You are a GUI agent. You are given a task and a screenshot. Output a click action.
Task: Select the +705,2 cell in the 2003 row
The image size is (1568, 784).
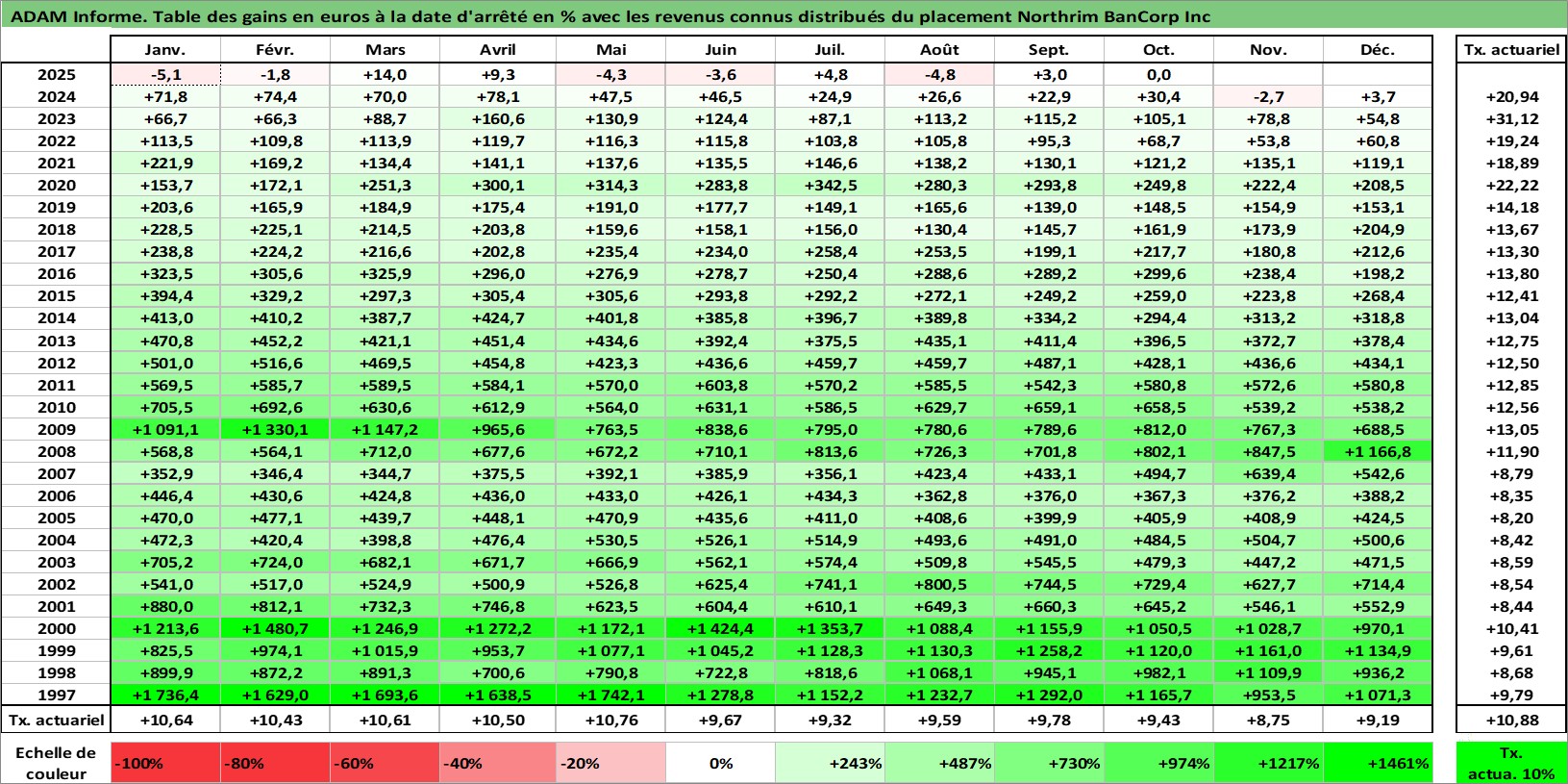click(x=165, y=562)
